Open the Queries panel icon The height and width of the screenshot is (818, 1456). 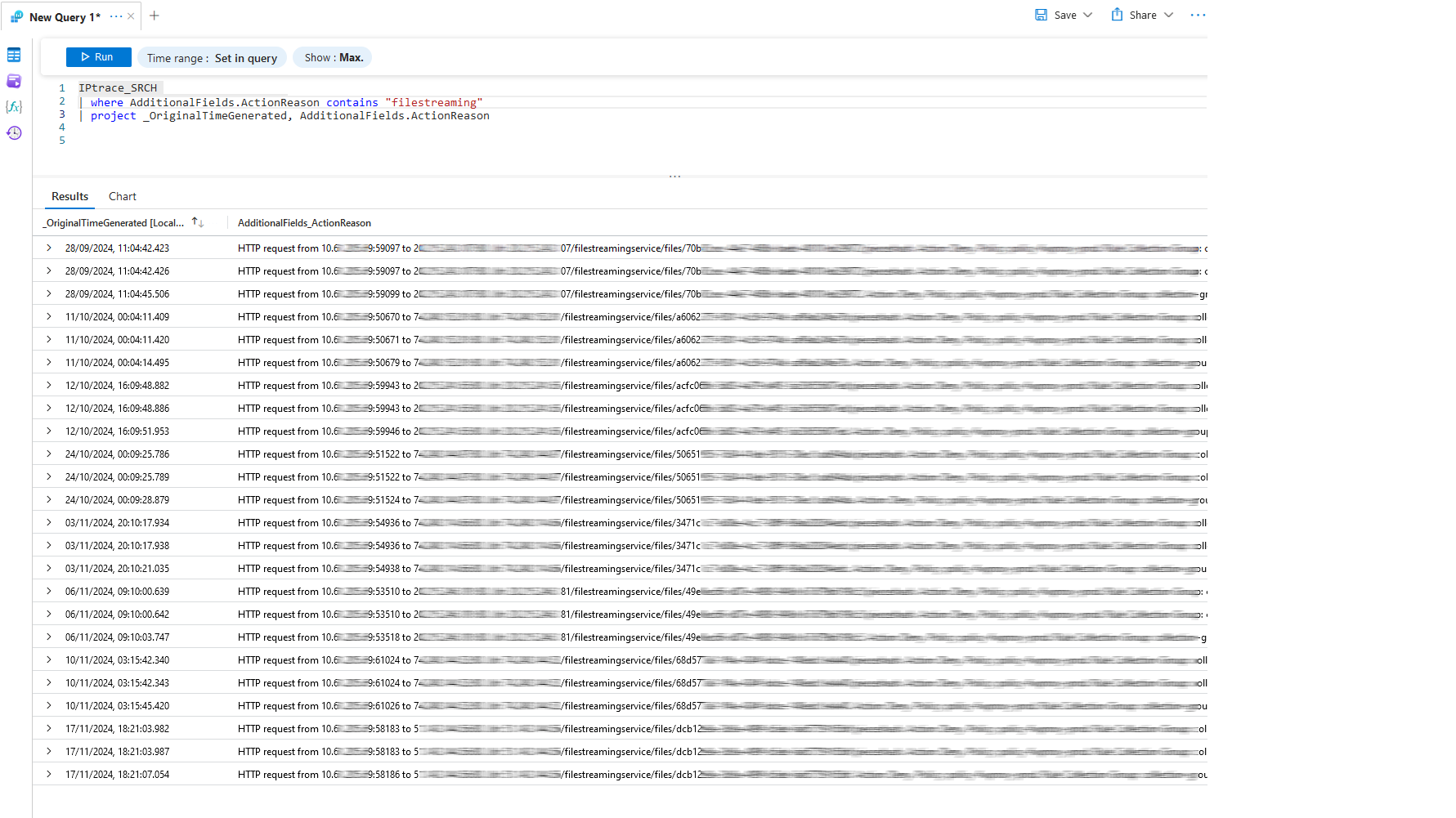pyautogui.click(x=14, y=81)
